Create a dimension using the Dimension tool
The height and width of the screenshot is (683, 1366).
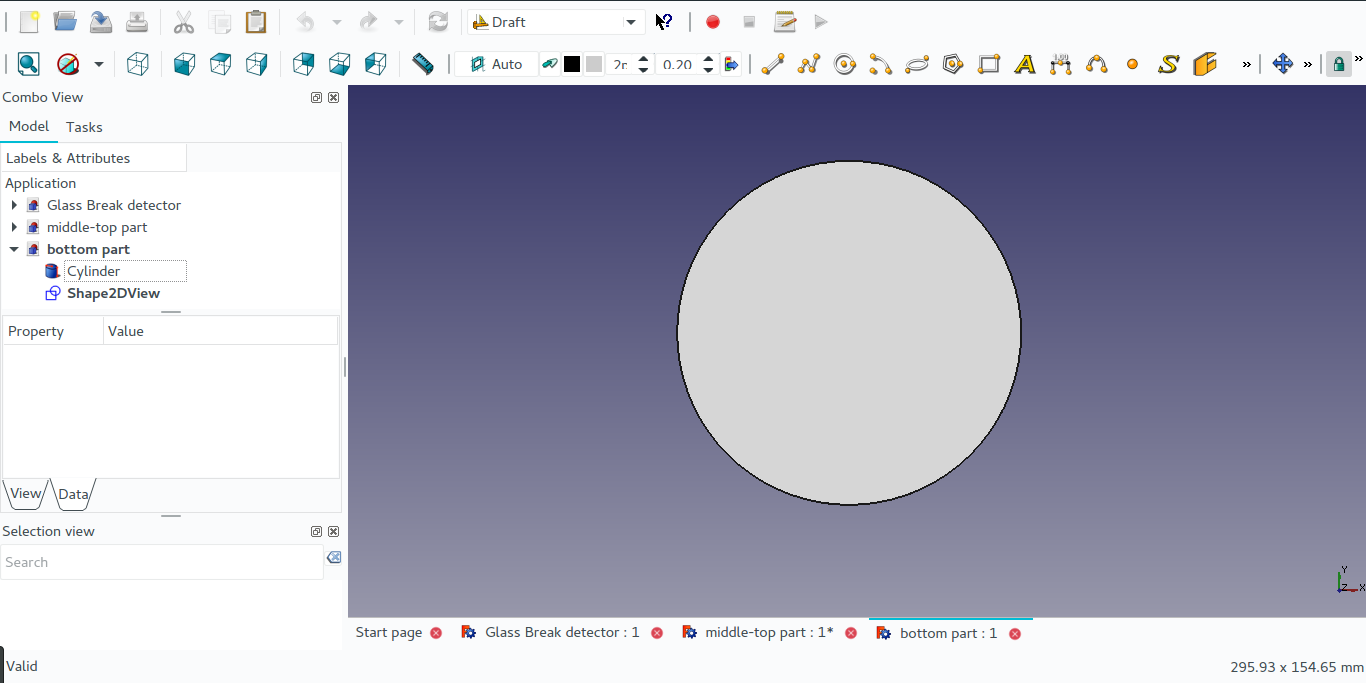tap(1061, 63)
